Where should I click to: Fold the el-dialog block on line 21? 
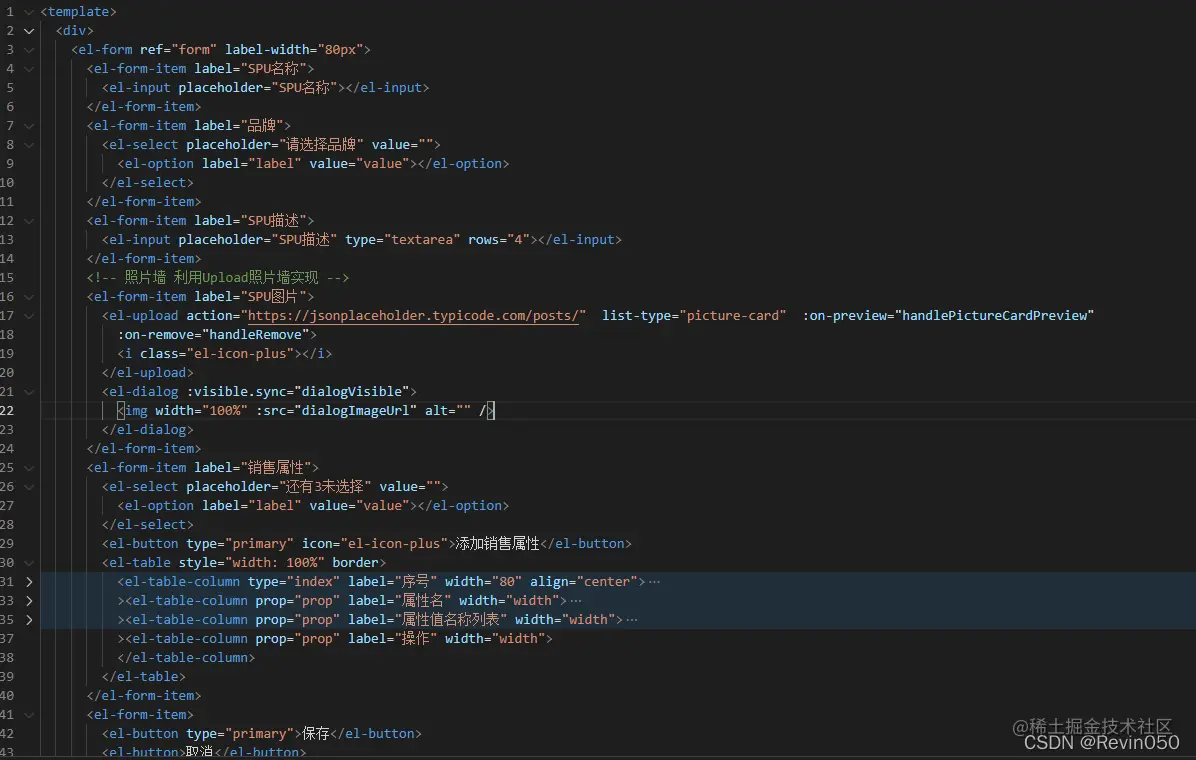pyautogui.click(x=29, y=392)
